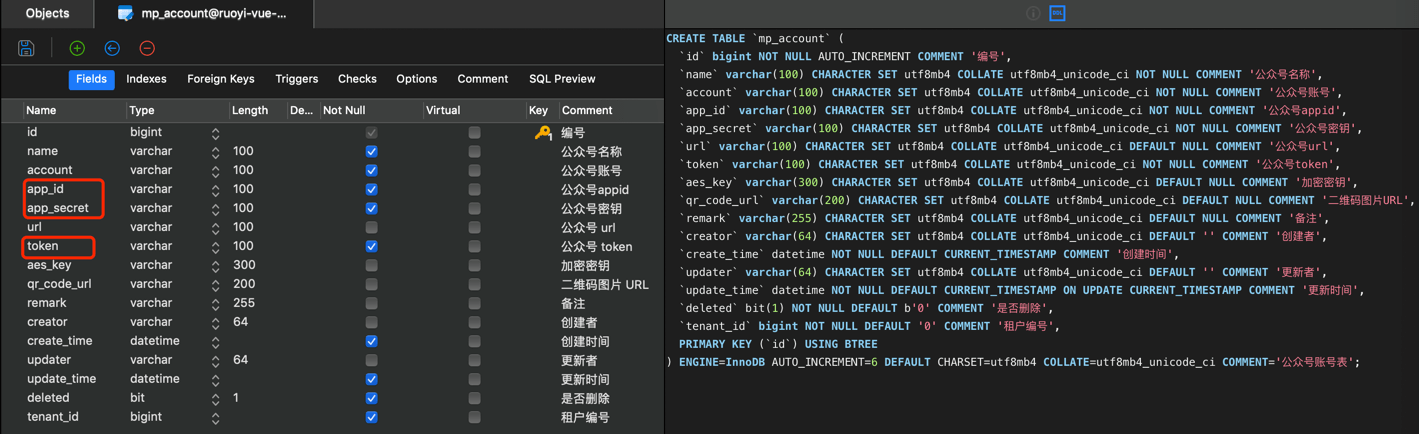The width and height of the screenshot is (1419, 434).
Task: Open the SQL Preview tab
Action: [x=562, y=79]
